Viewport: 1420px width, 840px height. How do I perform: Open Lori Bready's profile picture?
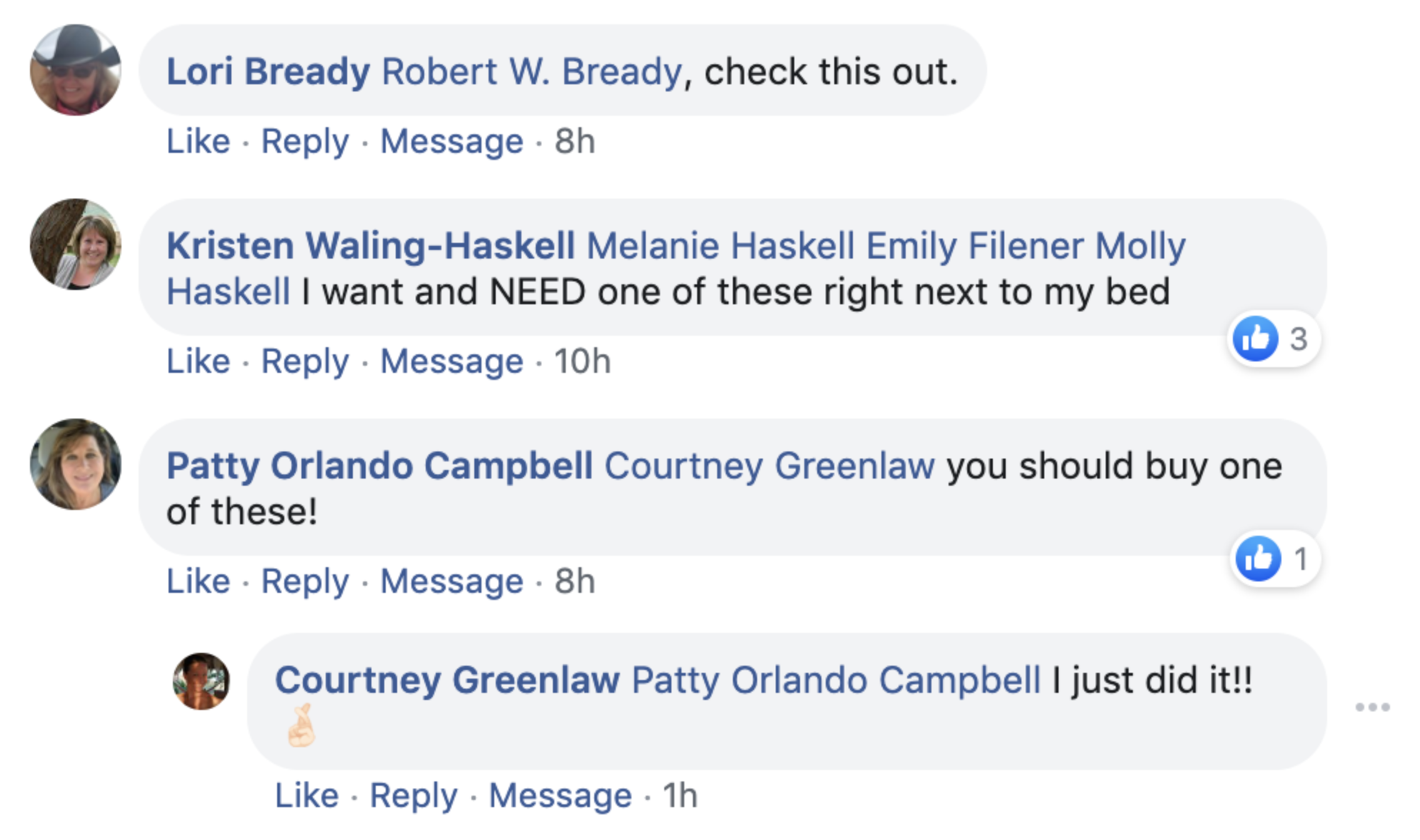point(76,70)
